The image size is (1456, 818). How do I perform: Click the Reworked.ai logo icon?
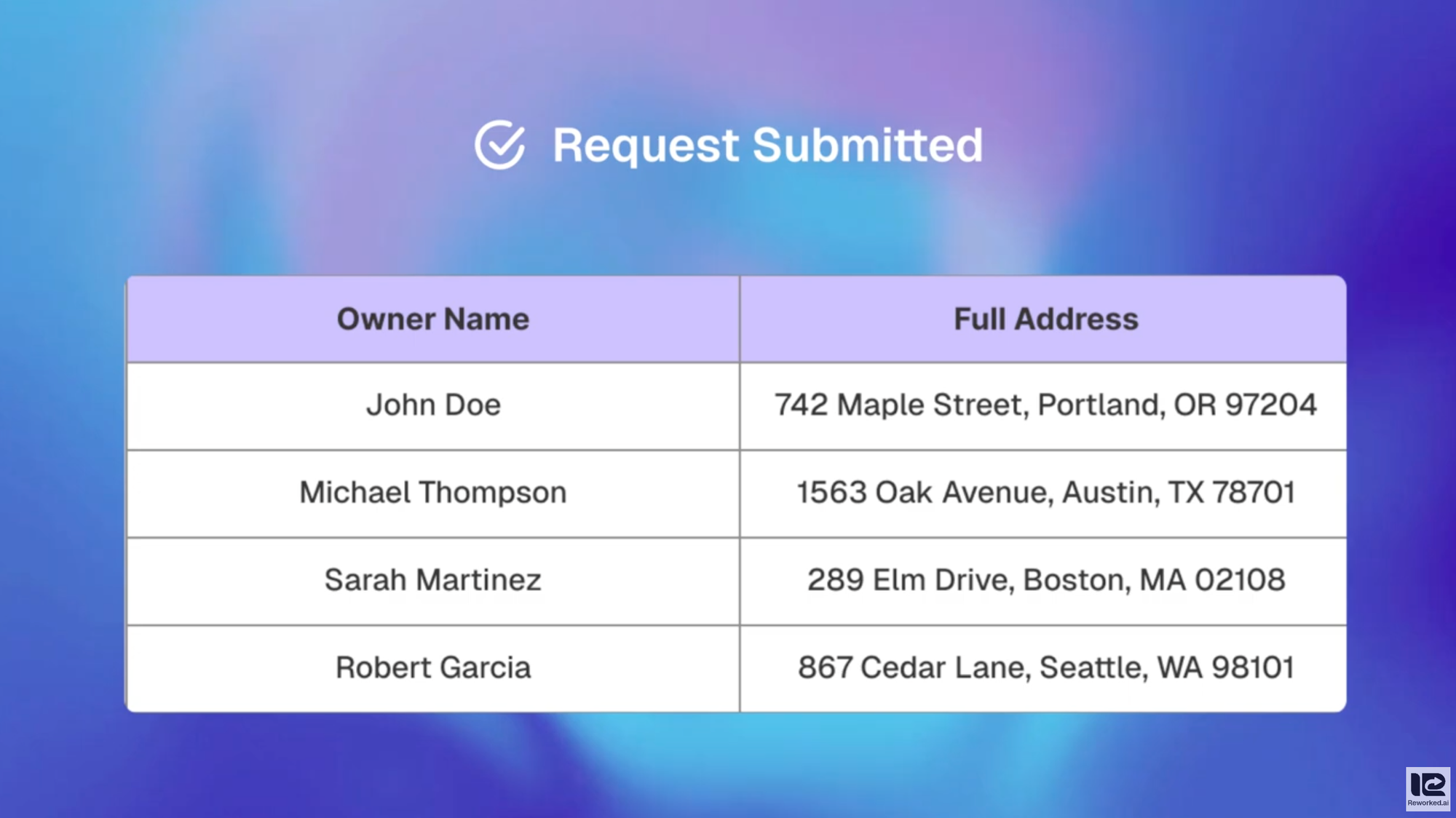click(1427, 785)
